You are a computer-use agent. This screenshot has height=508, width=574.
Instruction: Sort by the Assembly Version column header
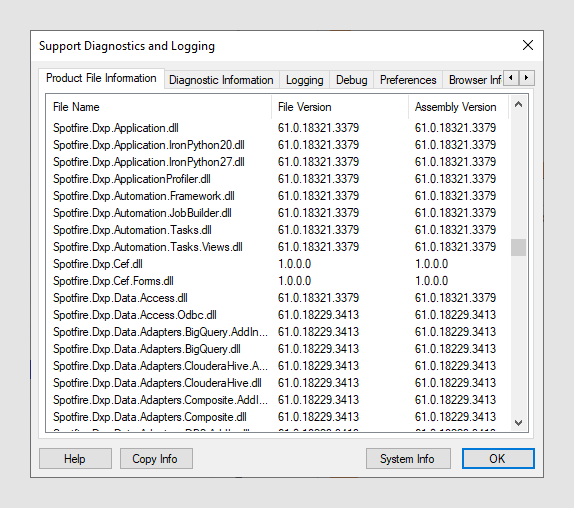coord(459,107)
